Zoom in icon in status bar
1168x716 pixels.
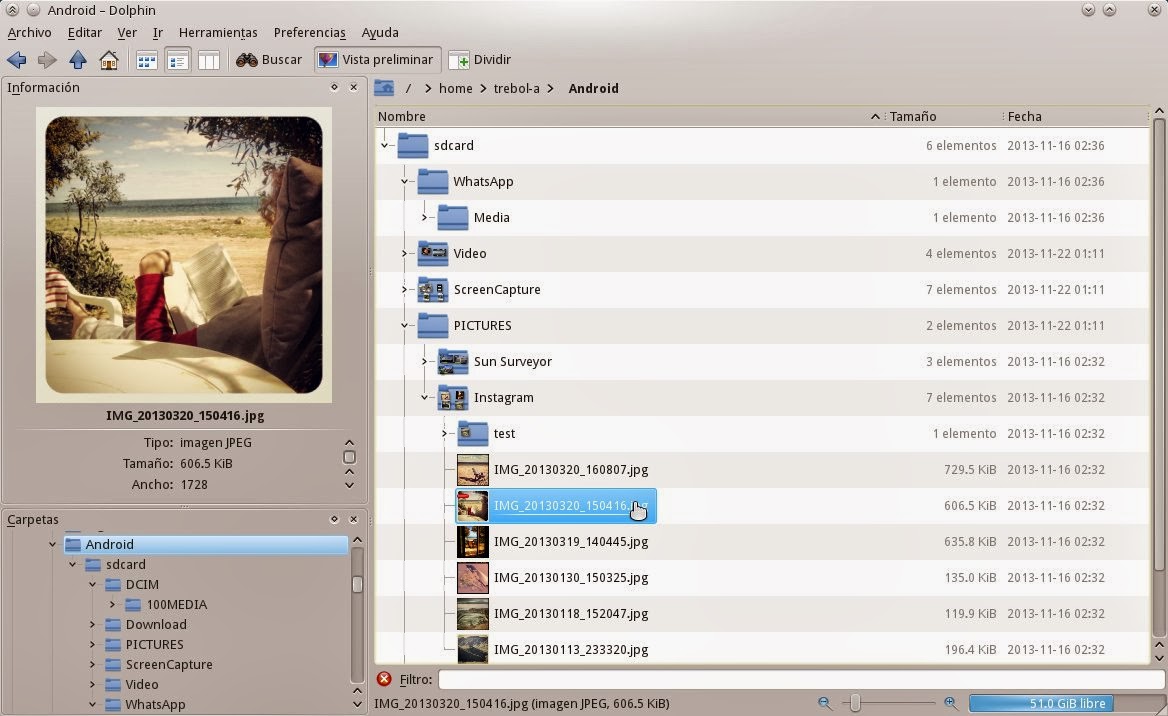[x=950, y=703]
